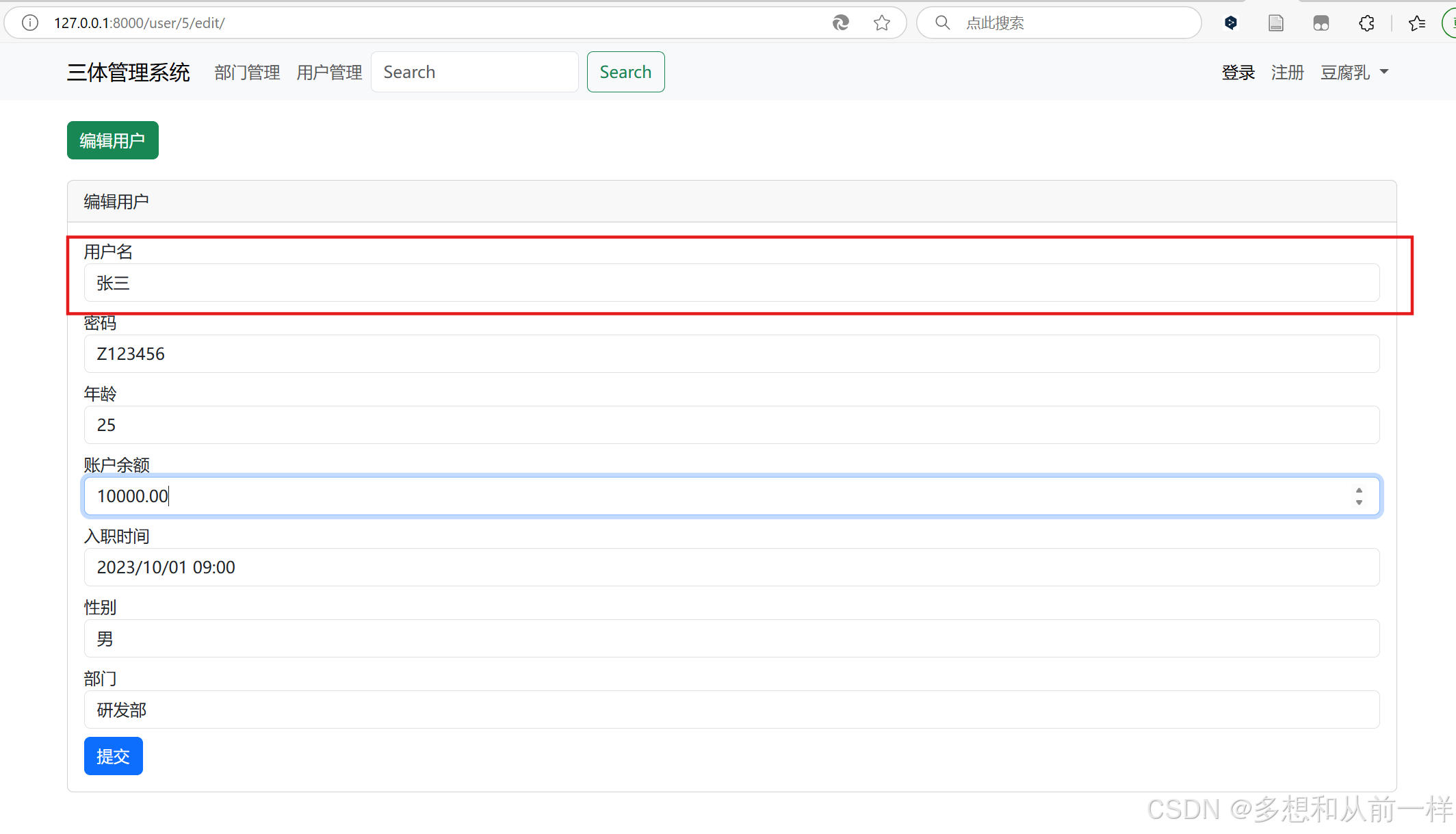The image size is (1456, 834).
Task: Click the 登录 link
Action: click(x=1238, y=72)
